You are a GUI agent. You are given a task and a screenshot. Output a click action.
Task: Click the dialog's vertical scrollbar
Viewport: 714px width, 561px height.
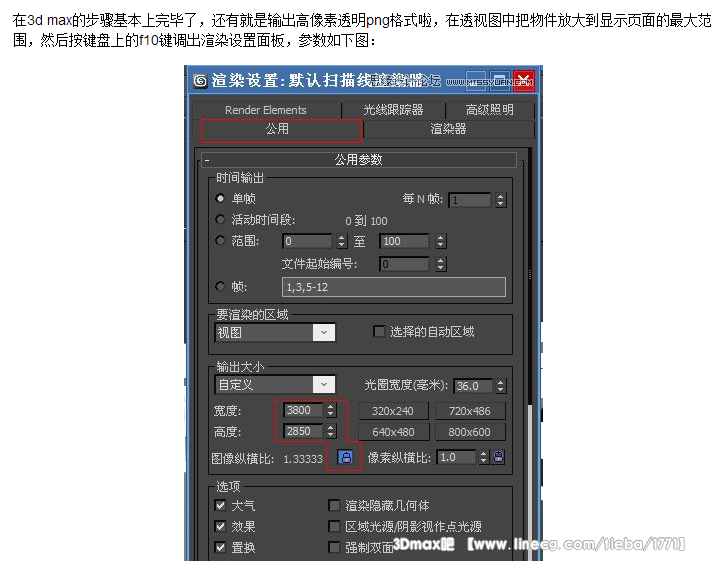pyautogui.click(x=530, y=354)
